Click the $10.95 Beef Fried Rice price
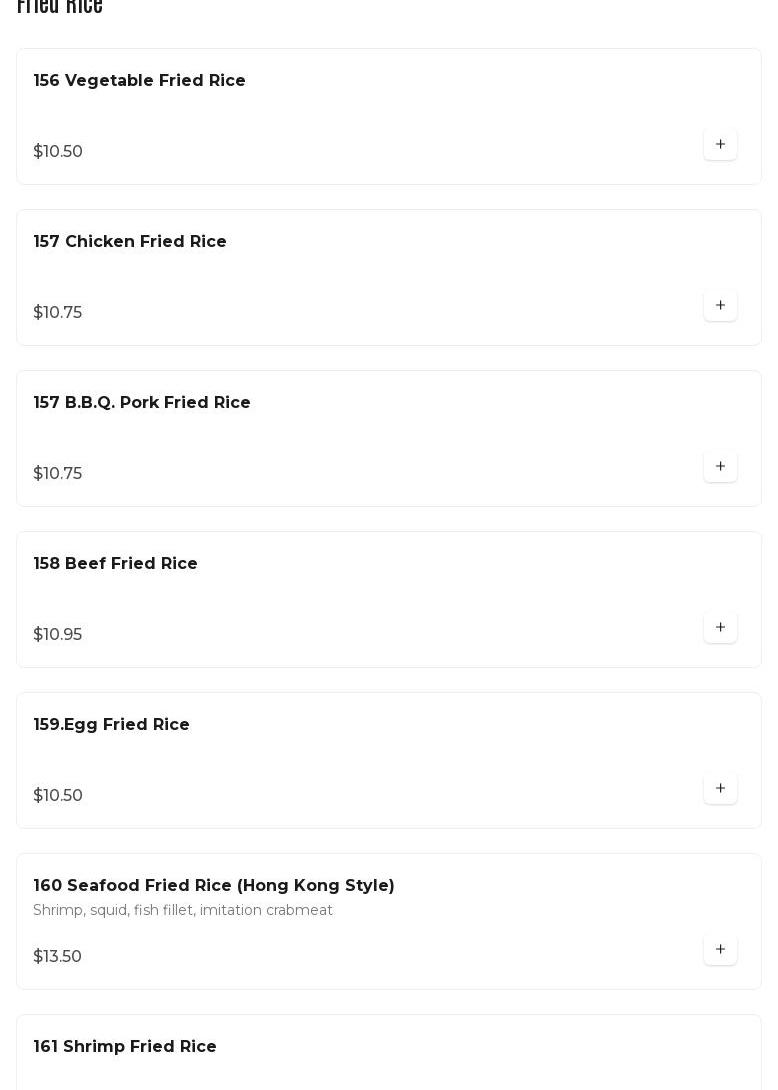 pyautogui.click(x=58, y=635)
